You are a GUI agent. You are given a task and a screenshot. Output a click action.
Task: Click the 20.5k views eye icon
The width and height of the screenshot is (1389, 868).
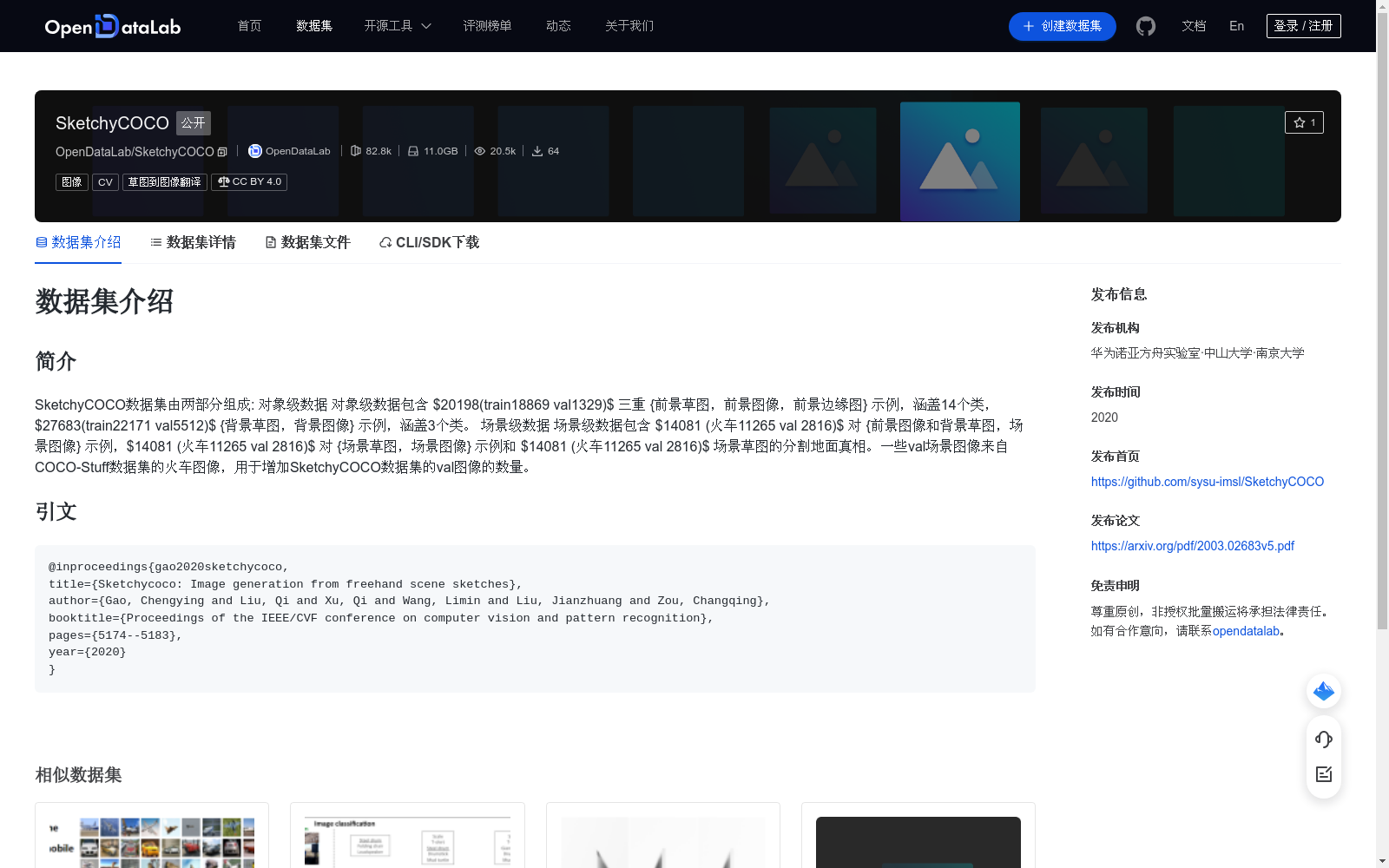pyautogui.click(x=479, y=151)
